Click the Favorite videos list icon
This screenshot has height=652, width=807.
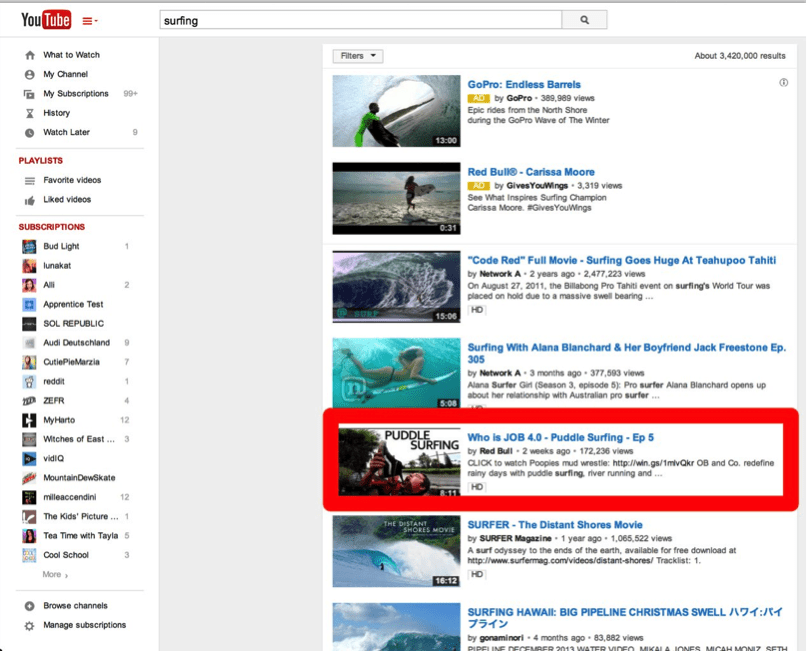30,181
